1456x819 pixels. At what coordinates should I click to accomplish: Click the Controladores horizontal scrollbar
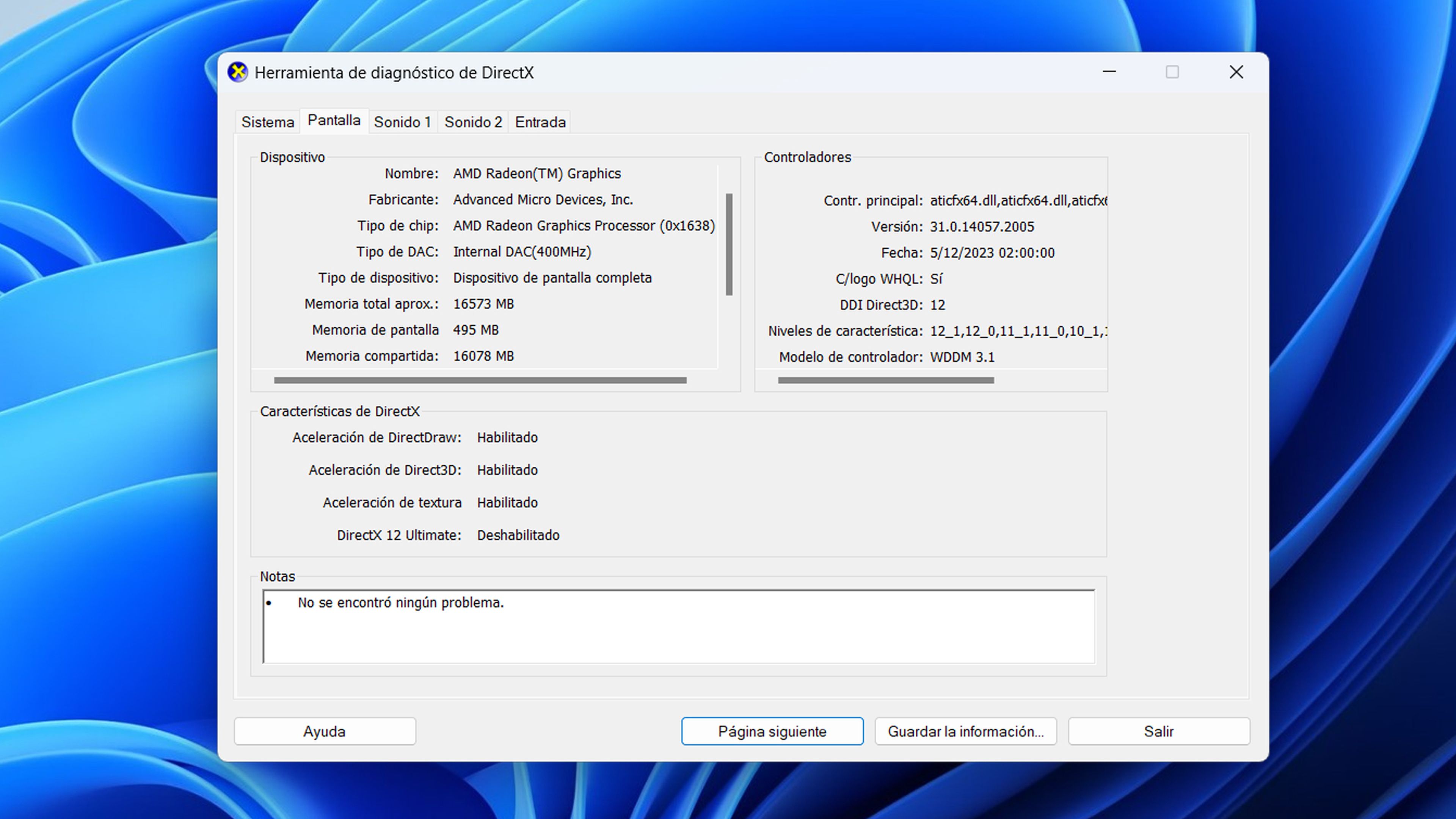click(x=886, y=380)
